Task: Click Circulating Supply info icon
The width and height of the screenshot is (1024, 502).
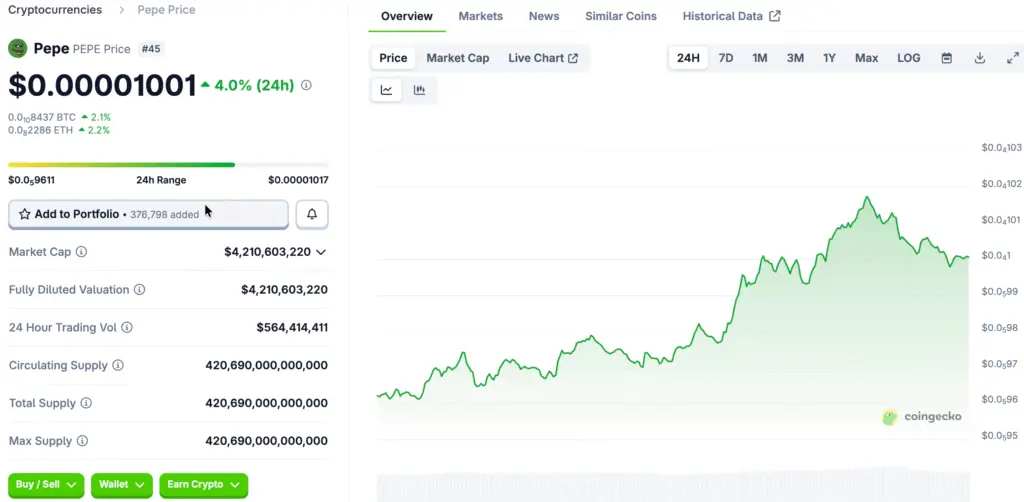Action: 118,366
